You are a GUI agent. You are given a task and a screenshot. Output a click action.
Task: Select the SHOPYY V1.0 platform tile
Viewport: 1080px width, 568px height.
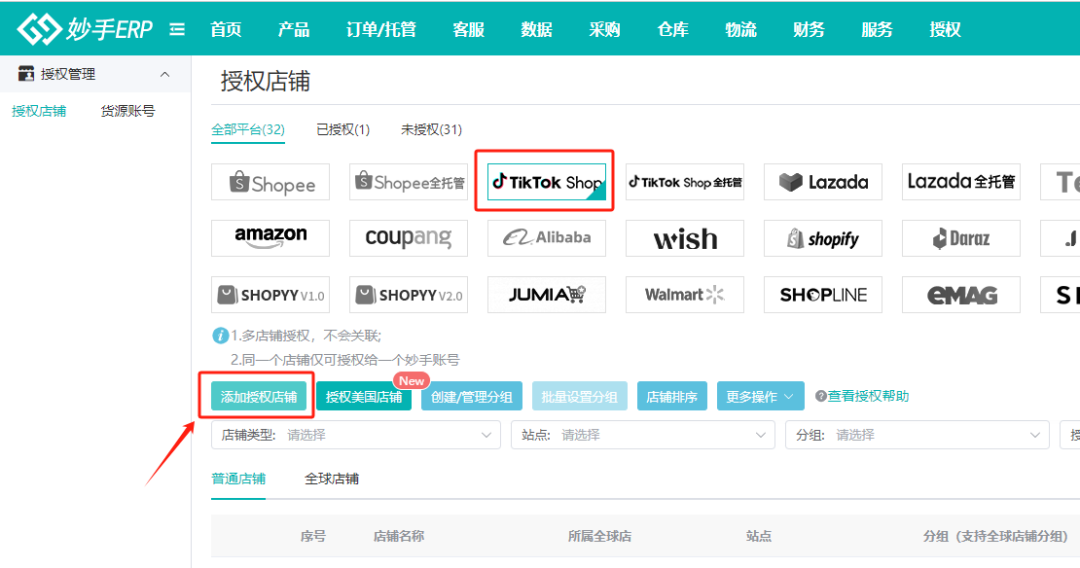tap(271, 295)
